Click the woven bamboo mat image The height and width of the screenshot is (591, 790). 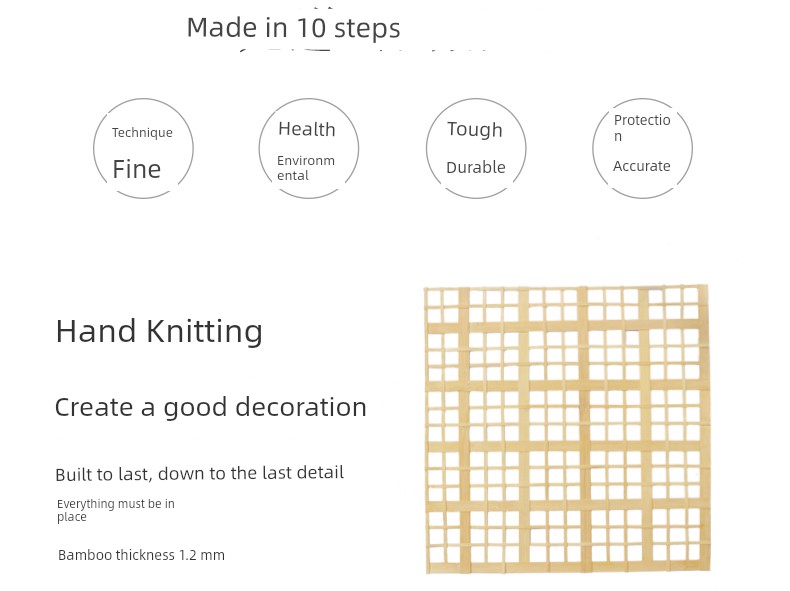(567, 429)
